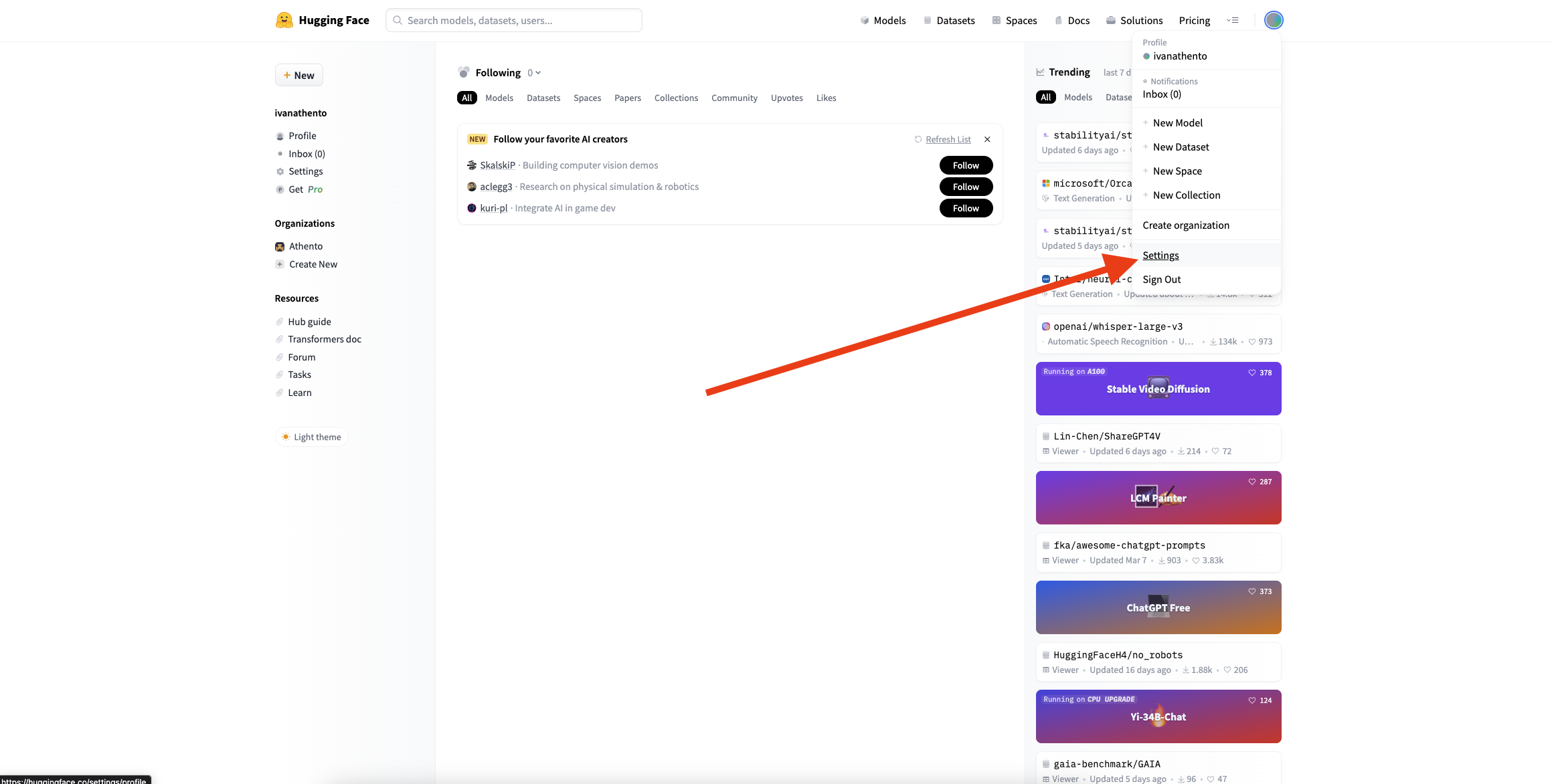Follow kuri-pl
1552x784 pixels.
pos(966,208)
